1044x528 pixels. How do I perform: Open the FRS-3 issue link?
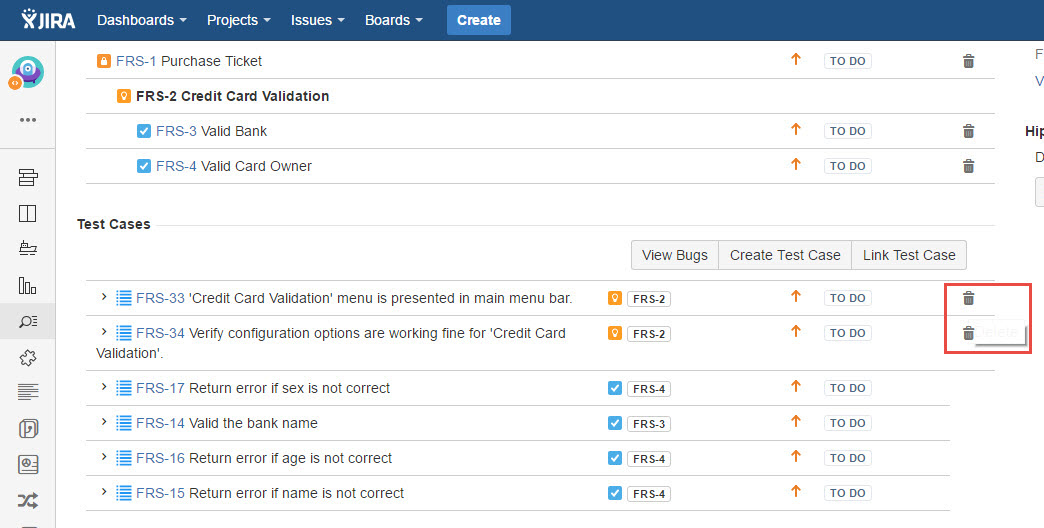(176, 131)
